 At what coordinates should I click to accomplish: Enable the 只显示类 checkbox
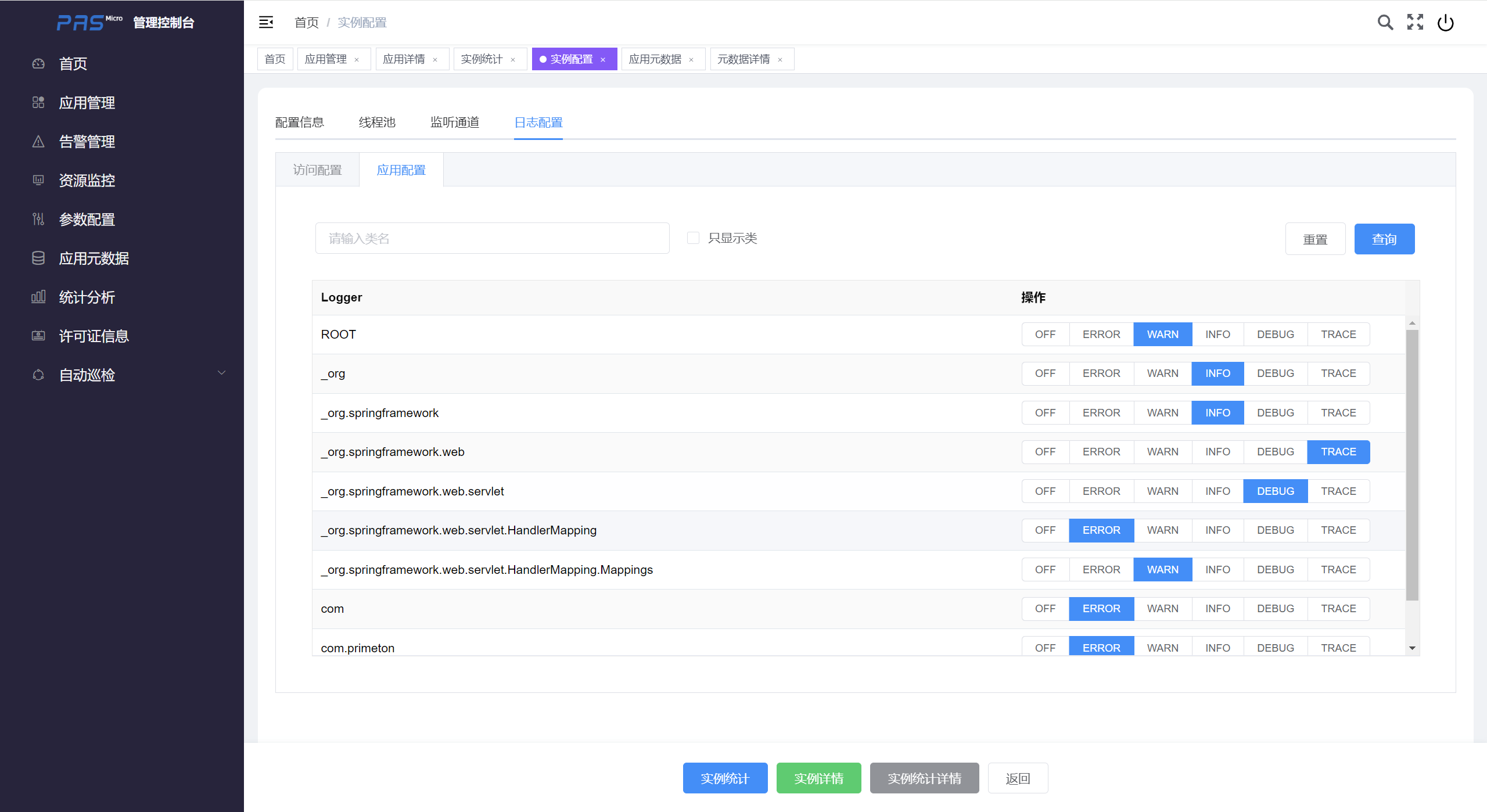point(693,238)
